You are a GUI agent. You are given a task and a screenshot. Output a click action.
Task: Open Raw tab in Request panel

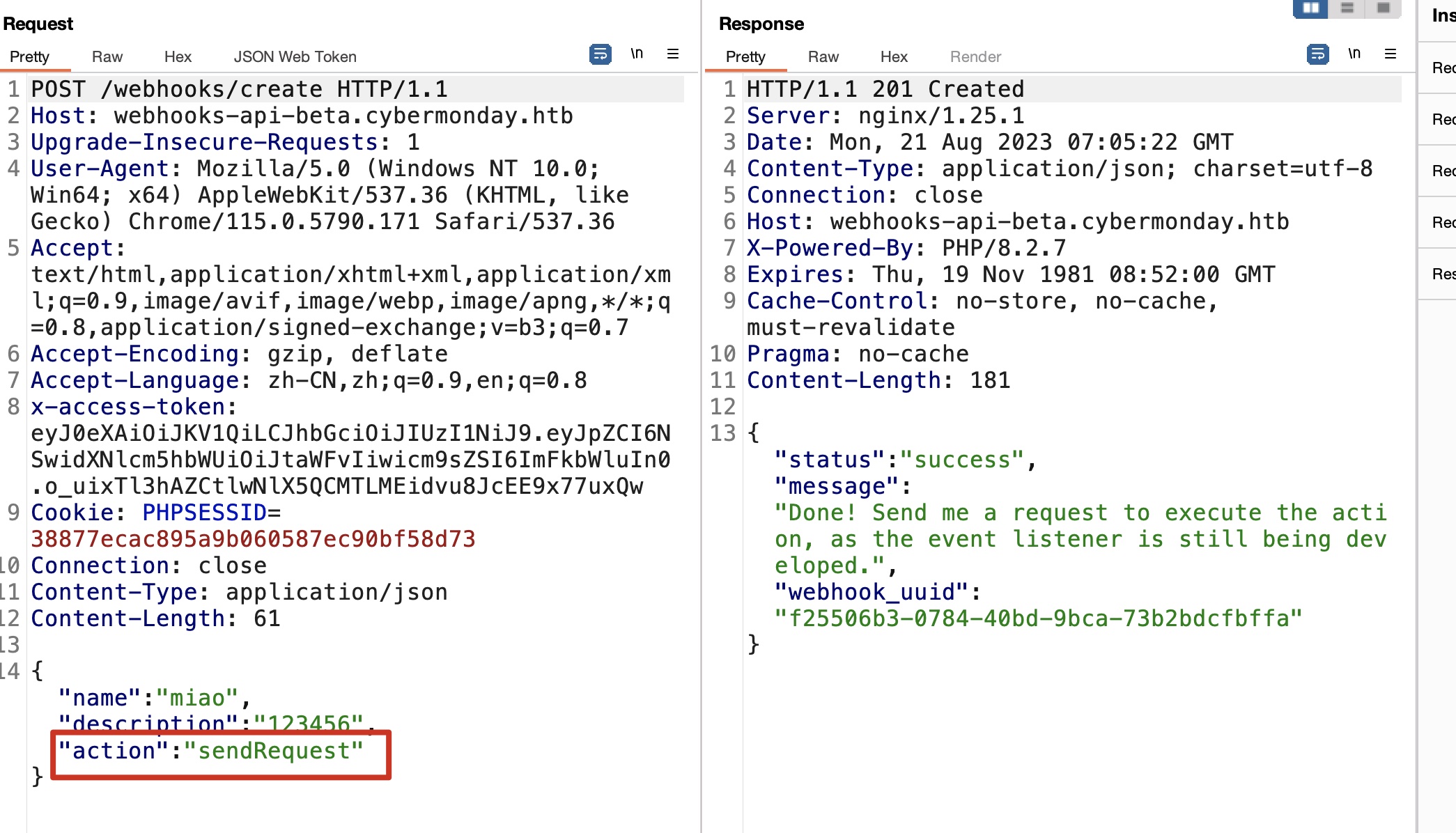[107, 57]
